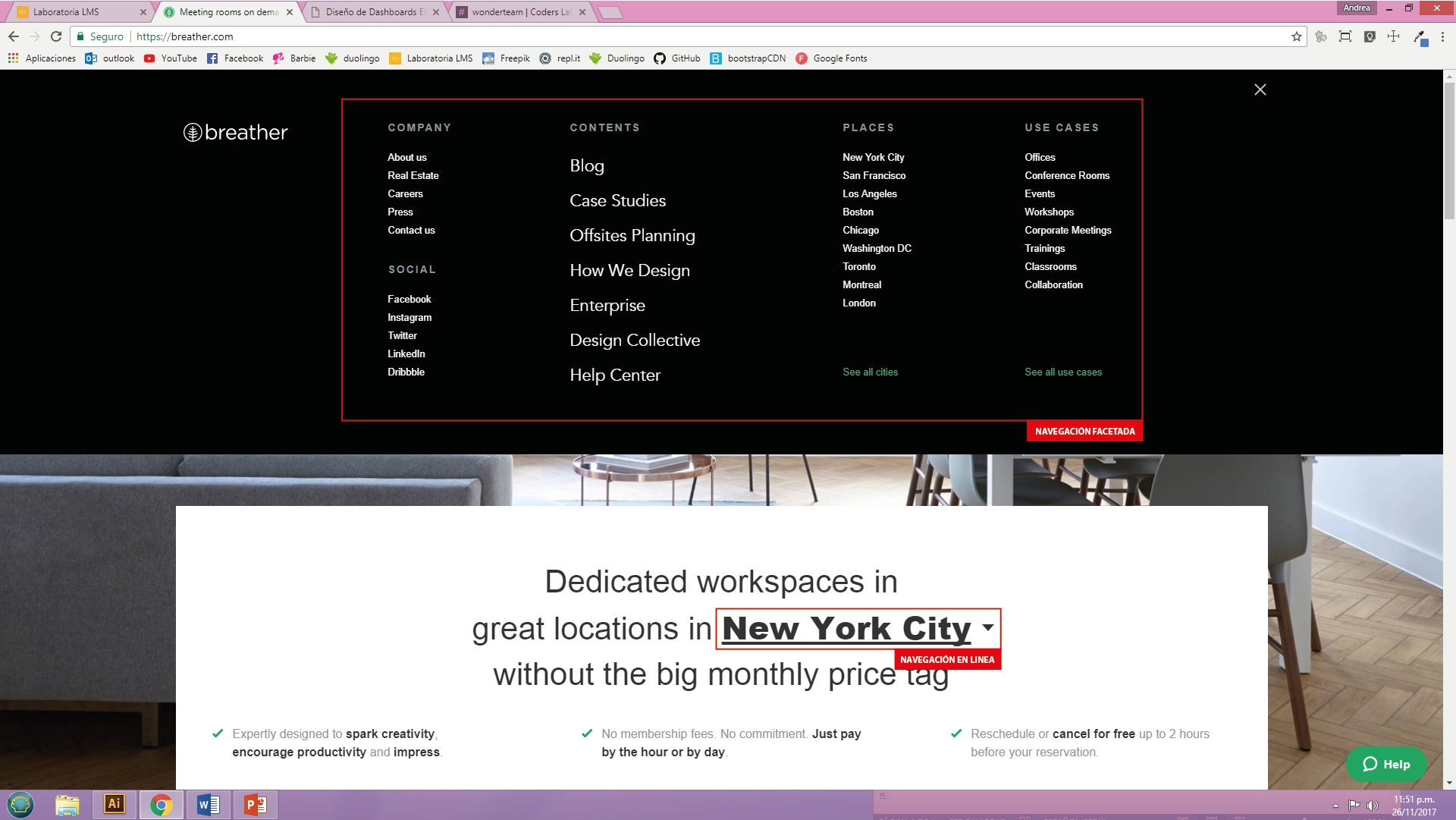Open the Design Collective link
The width and height of the screenshot is (1456, 820).
tap(635, 340)
